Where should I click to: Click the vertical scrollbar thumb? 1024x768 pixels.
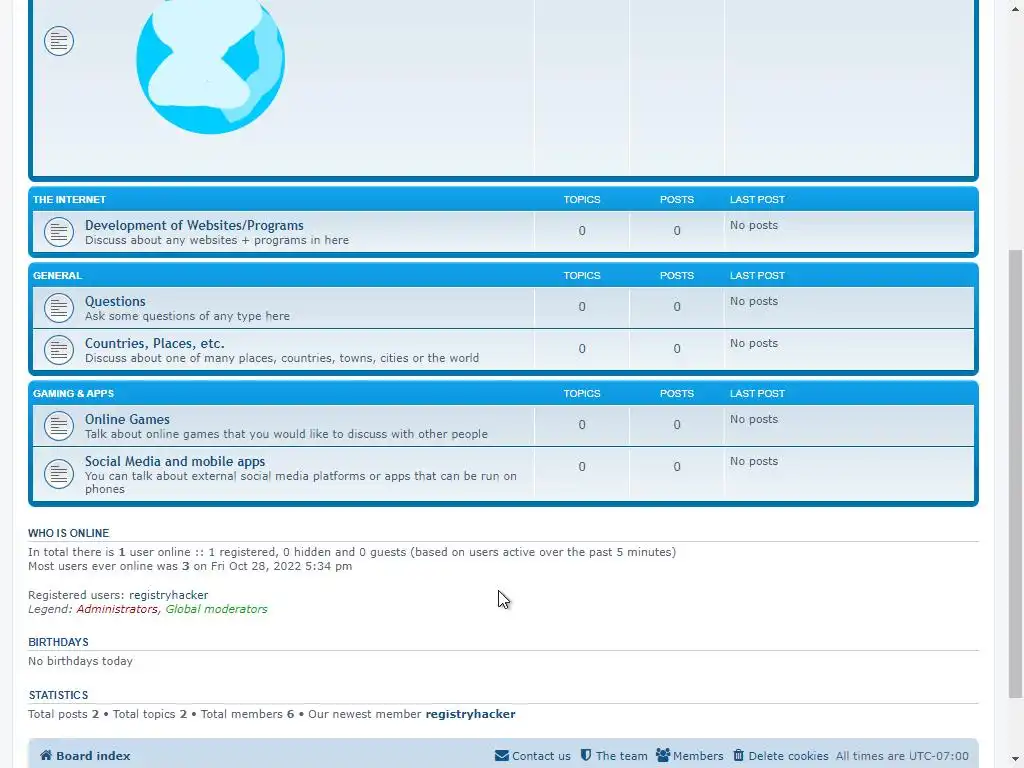click(x=1015, y=473)
